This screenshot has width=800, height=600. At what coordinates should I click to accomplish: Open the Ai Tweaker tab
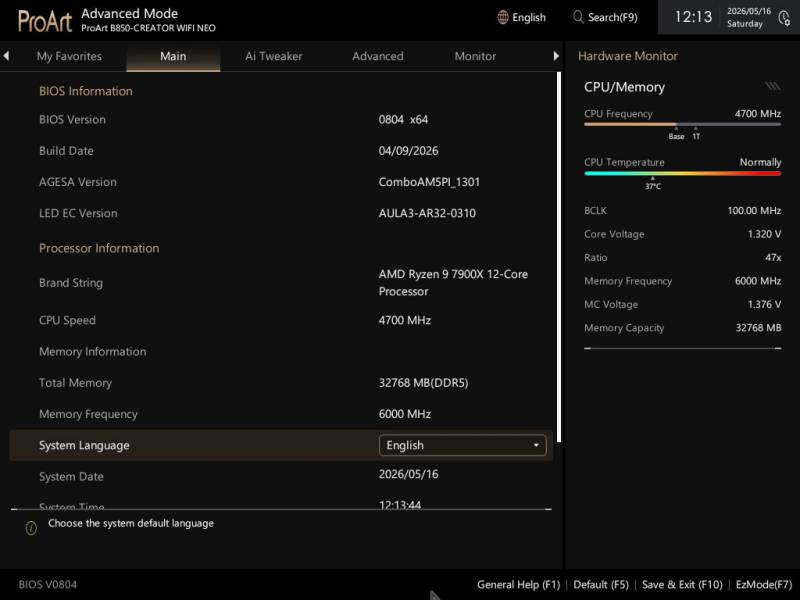(273, 56)
